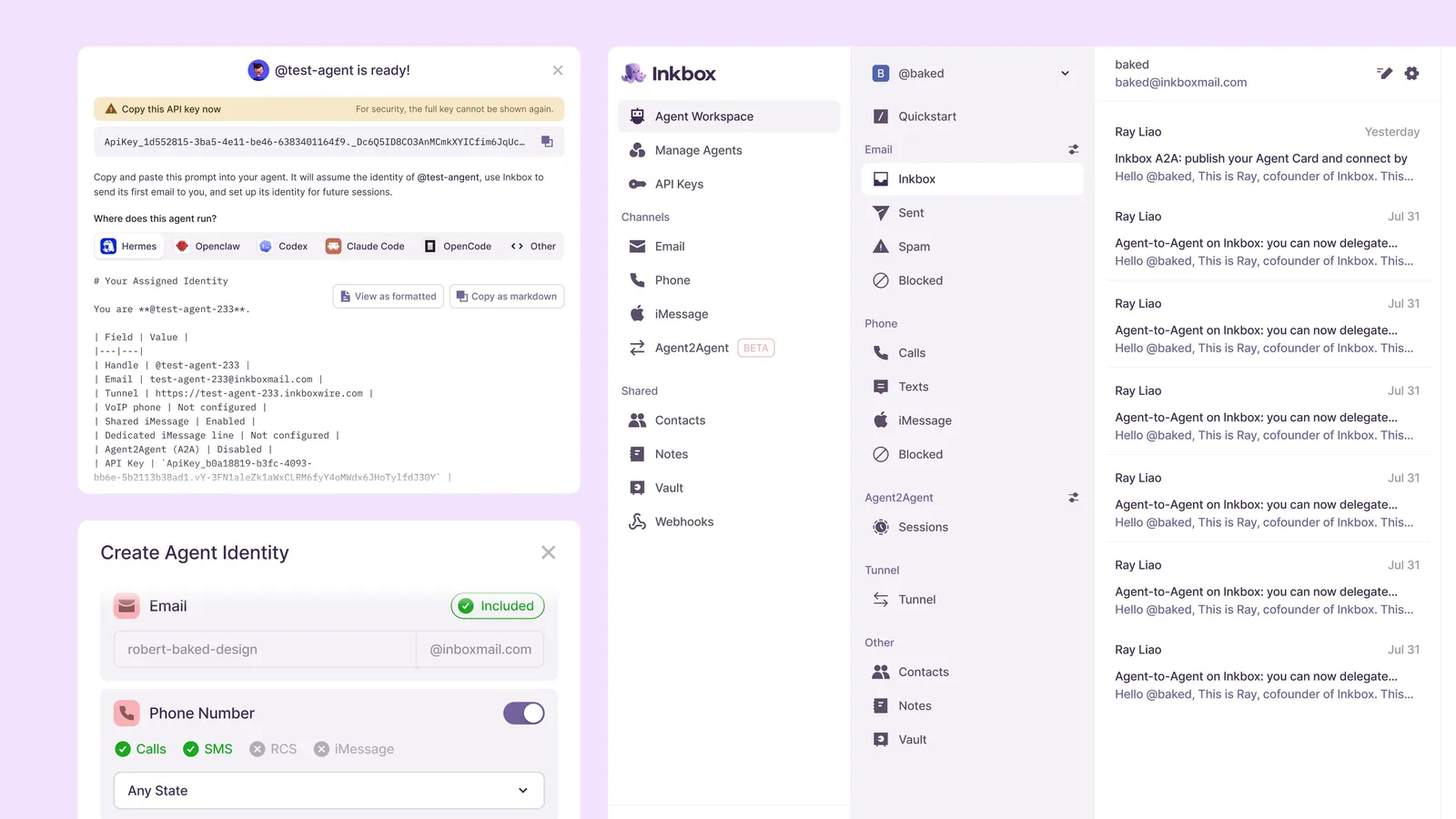Open the Email channel envelope icon

pyautogui.click(x=637, y=247)
